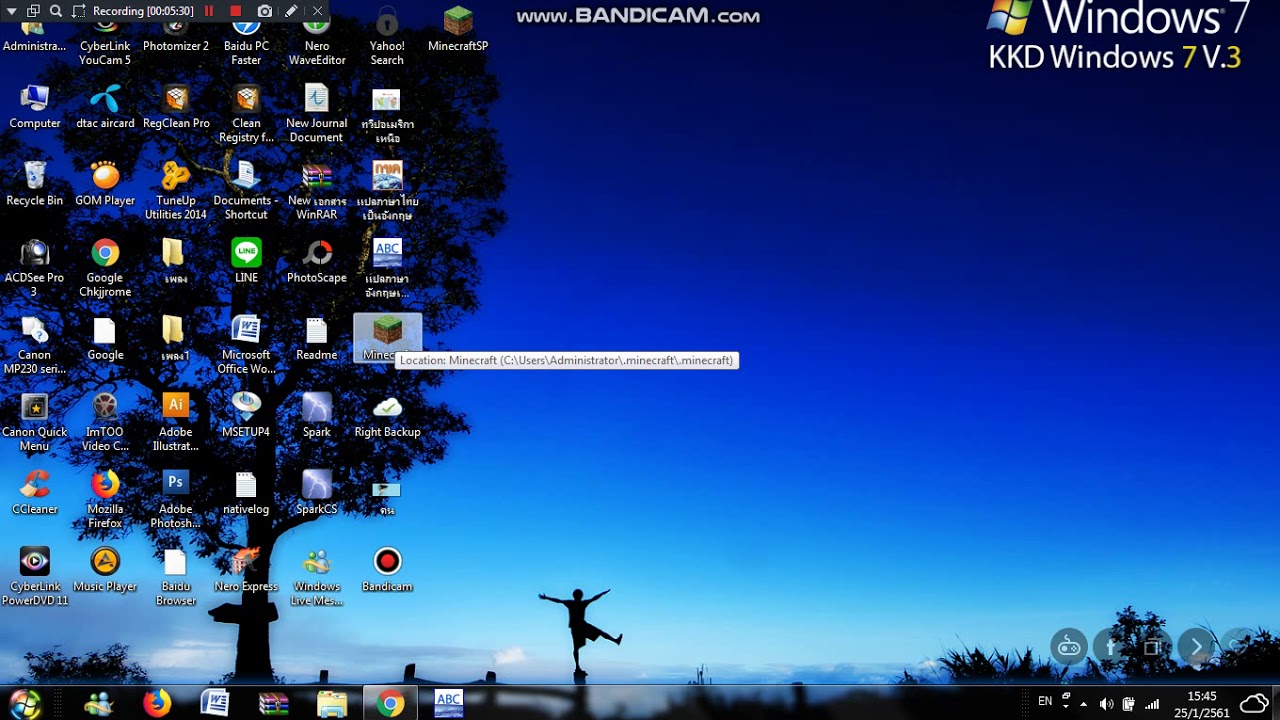
Task: Launch Nero Express shortcut
Action: coord(246,570)
